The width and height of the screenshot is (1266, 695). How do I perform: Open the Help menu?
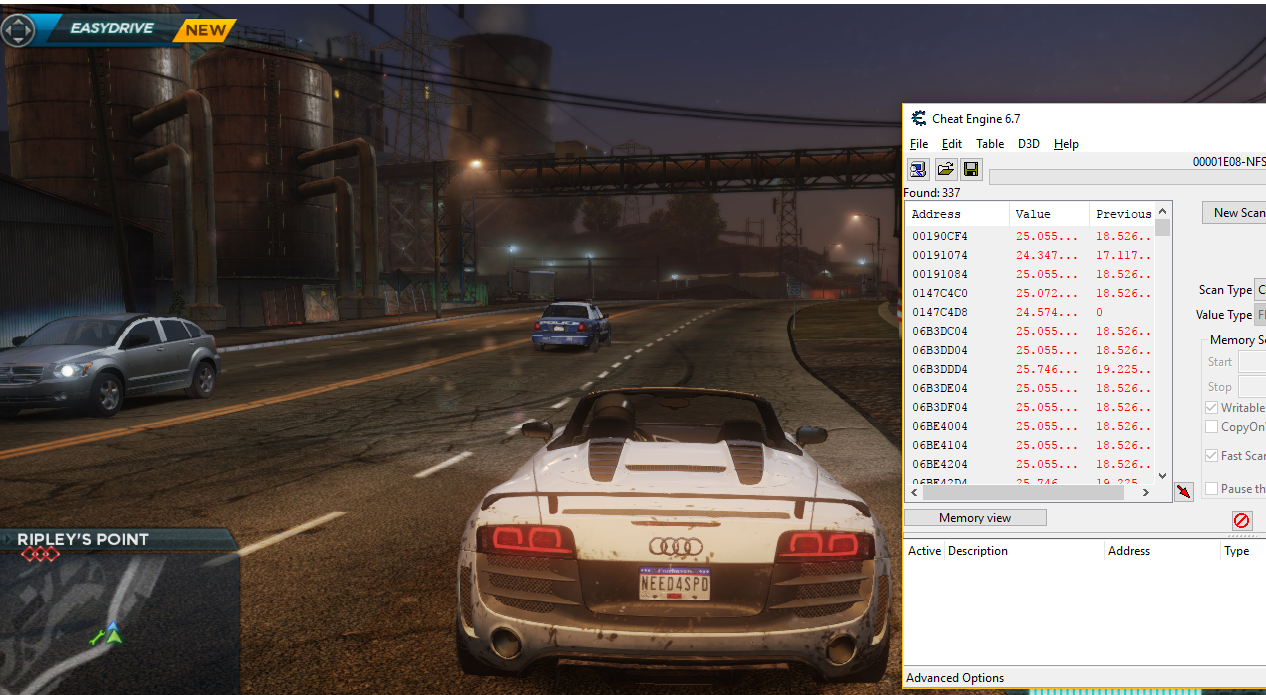(1066, 144)
